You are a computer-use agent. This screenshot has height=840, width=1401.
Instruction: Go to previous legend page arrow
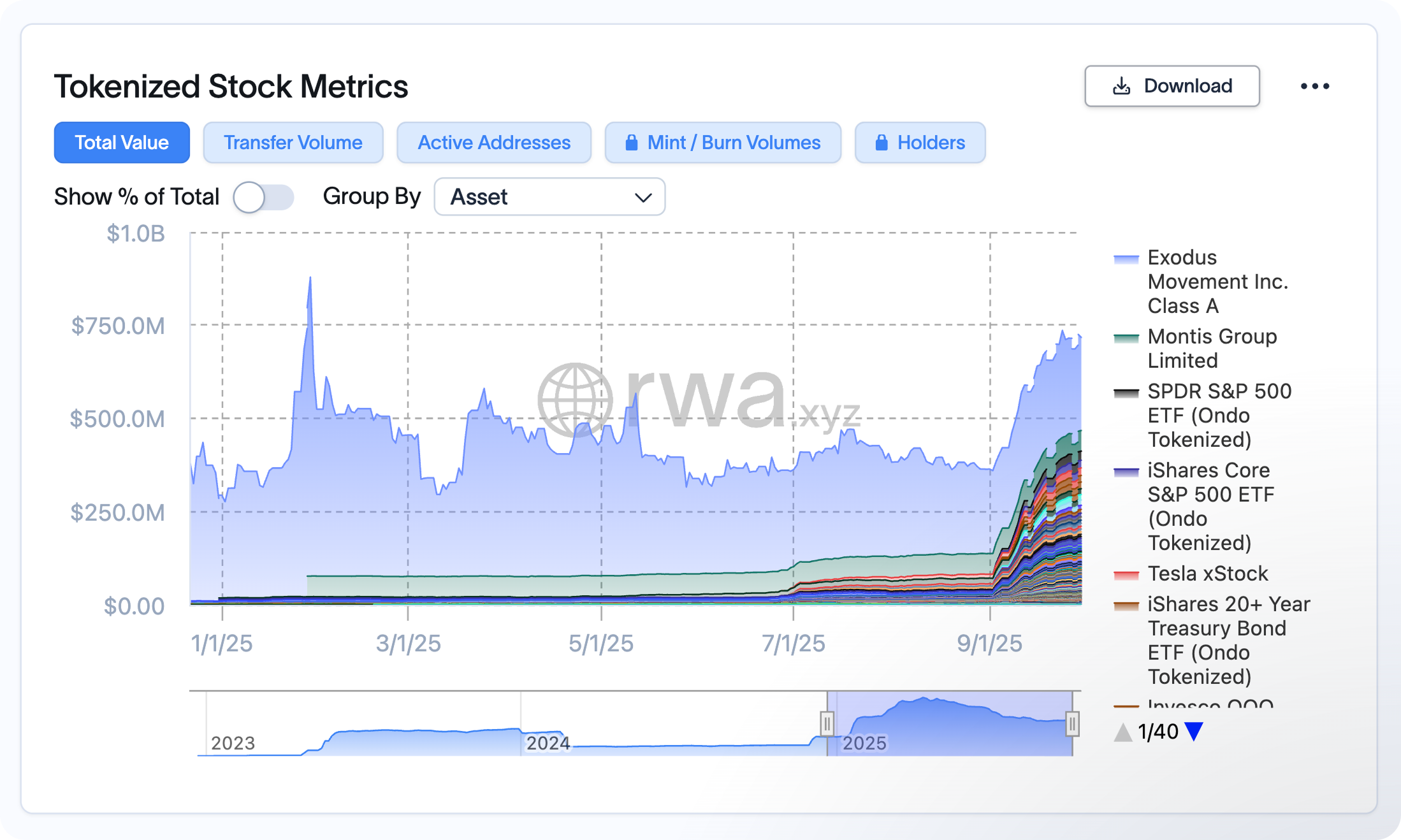point(1123,732)
